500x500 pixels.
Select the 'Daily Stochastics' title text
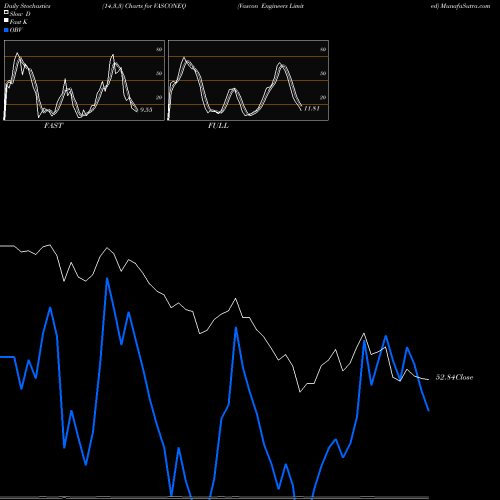(27, 6)
